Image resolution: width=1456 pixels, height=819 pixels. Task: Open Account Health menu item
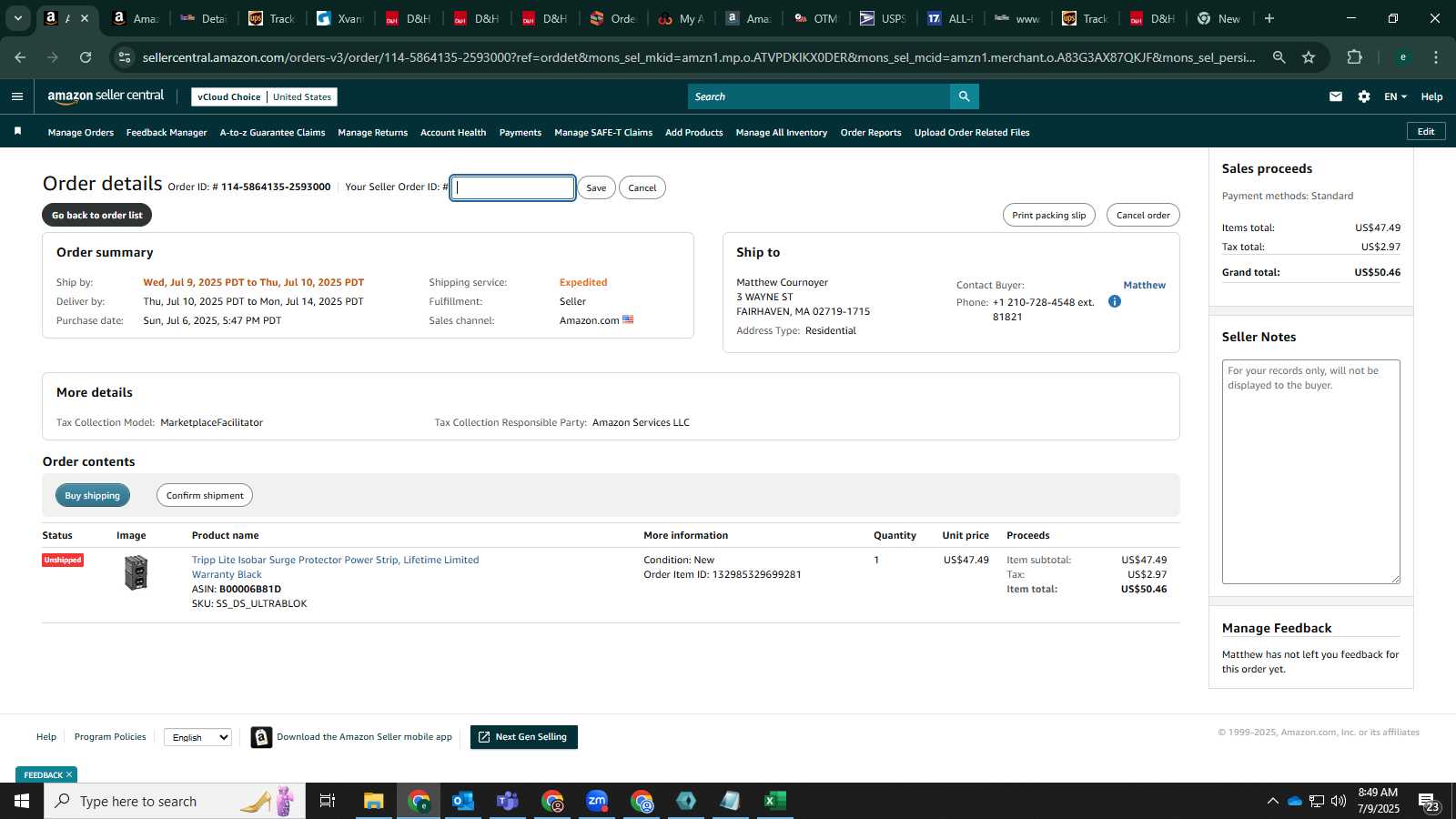coord(453,132)
